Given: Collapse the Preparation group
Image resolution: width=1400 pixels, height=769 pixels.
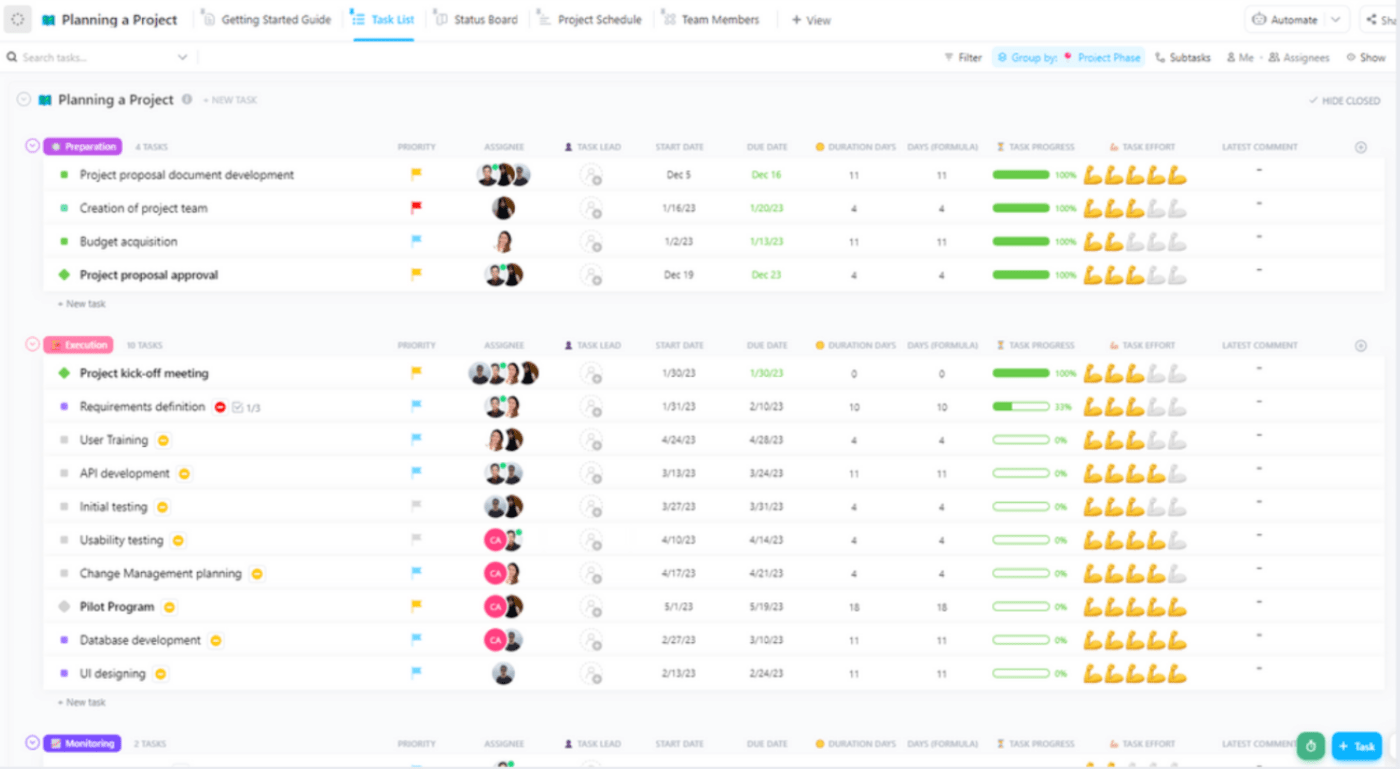Looking at the screenshot, I should coord(32,146).
